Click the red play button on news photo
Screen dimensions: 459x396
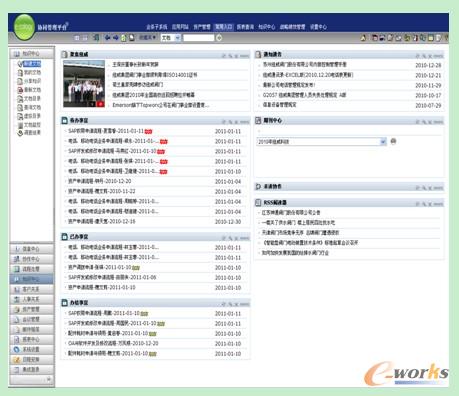coord(100,104)
